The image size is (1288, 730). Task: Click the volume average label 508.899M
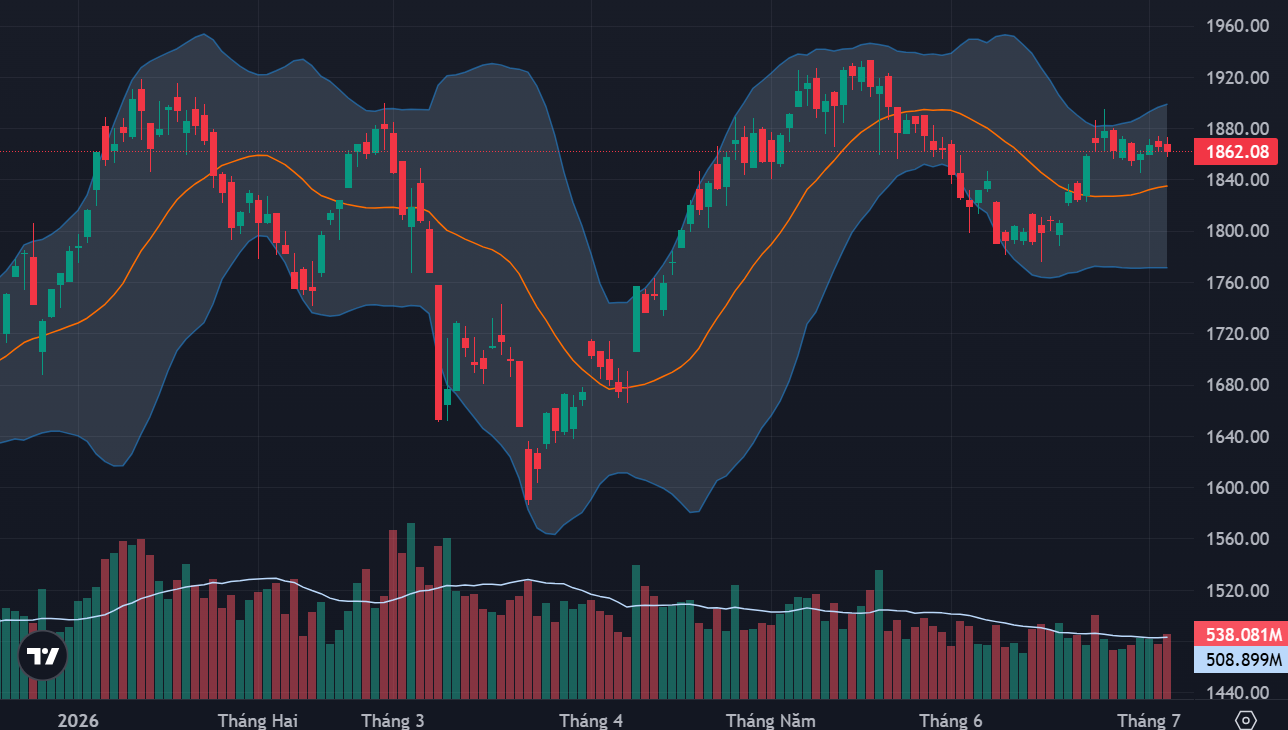click(1241, 660)
